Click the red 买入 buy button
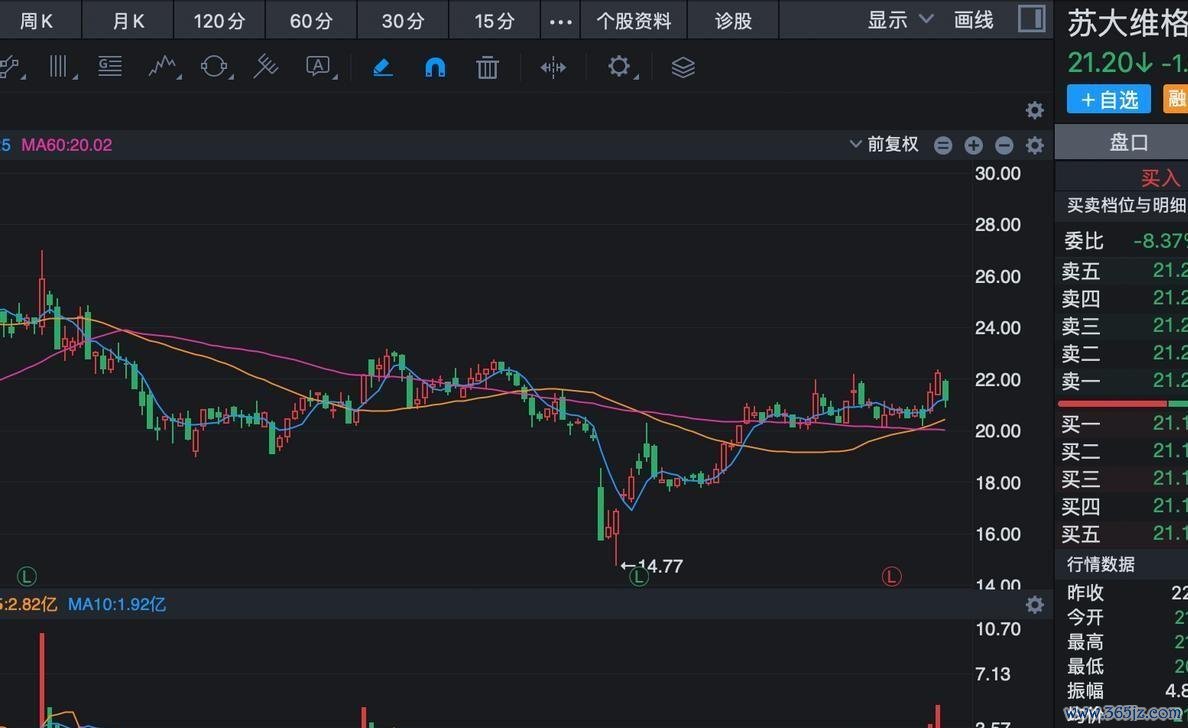Viewport: 1188px width, 728px height. coord(1160,178)
